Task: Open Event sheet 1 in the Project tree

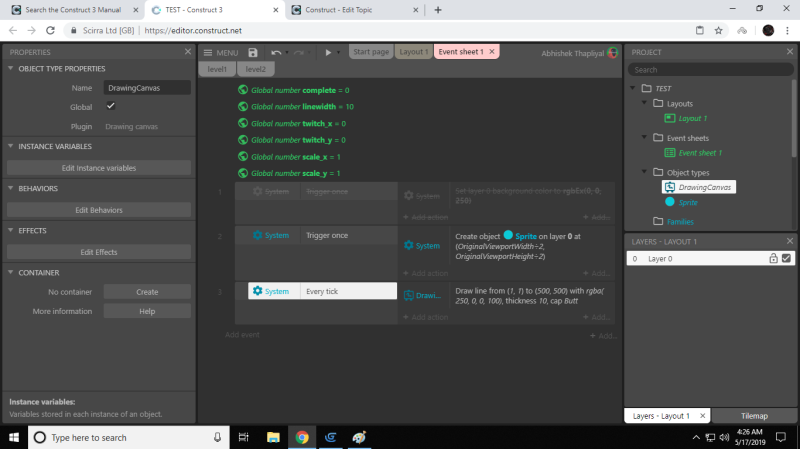Action: [x=693, y=153]
